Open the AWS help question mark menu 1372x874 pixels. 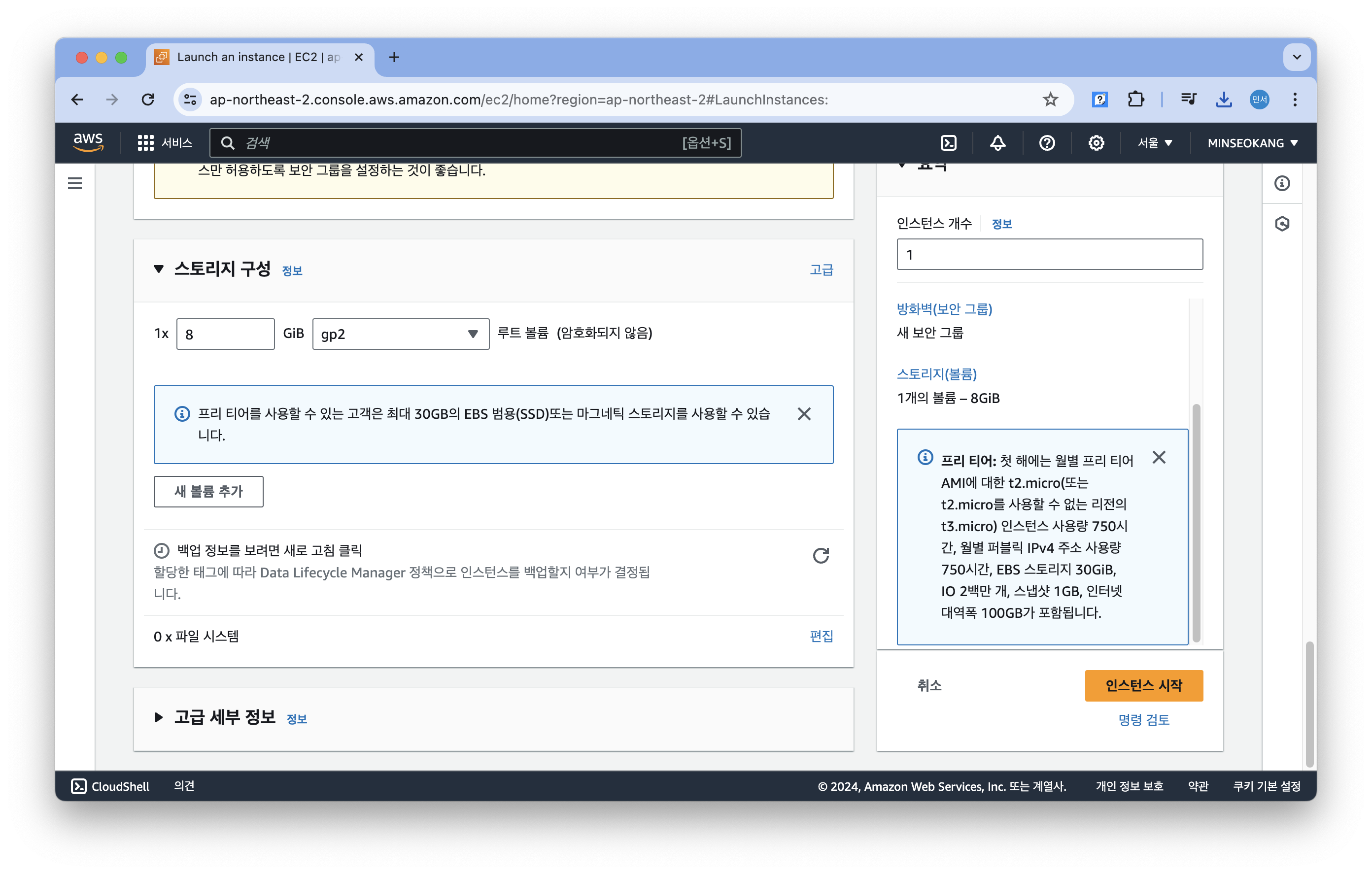[1047, 143]
